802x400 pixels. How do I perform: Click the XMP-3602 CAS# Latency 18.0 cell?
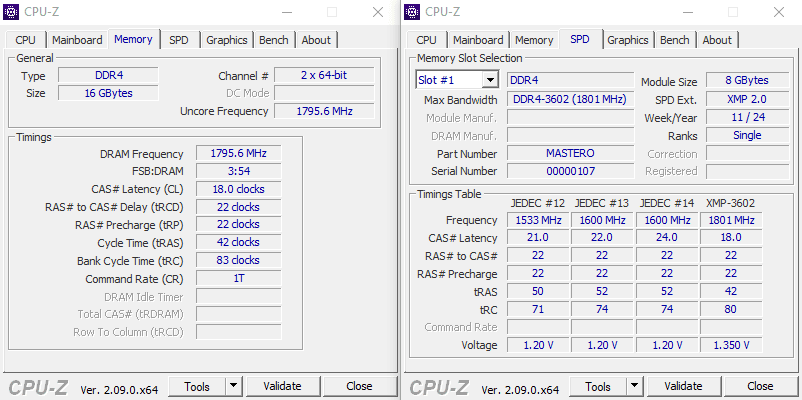[731, 237]
